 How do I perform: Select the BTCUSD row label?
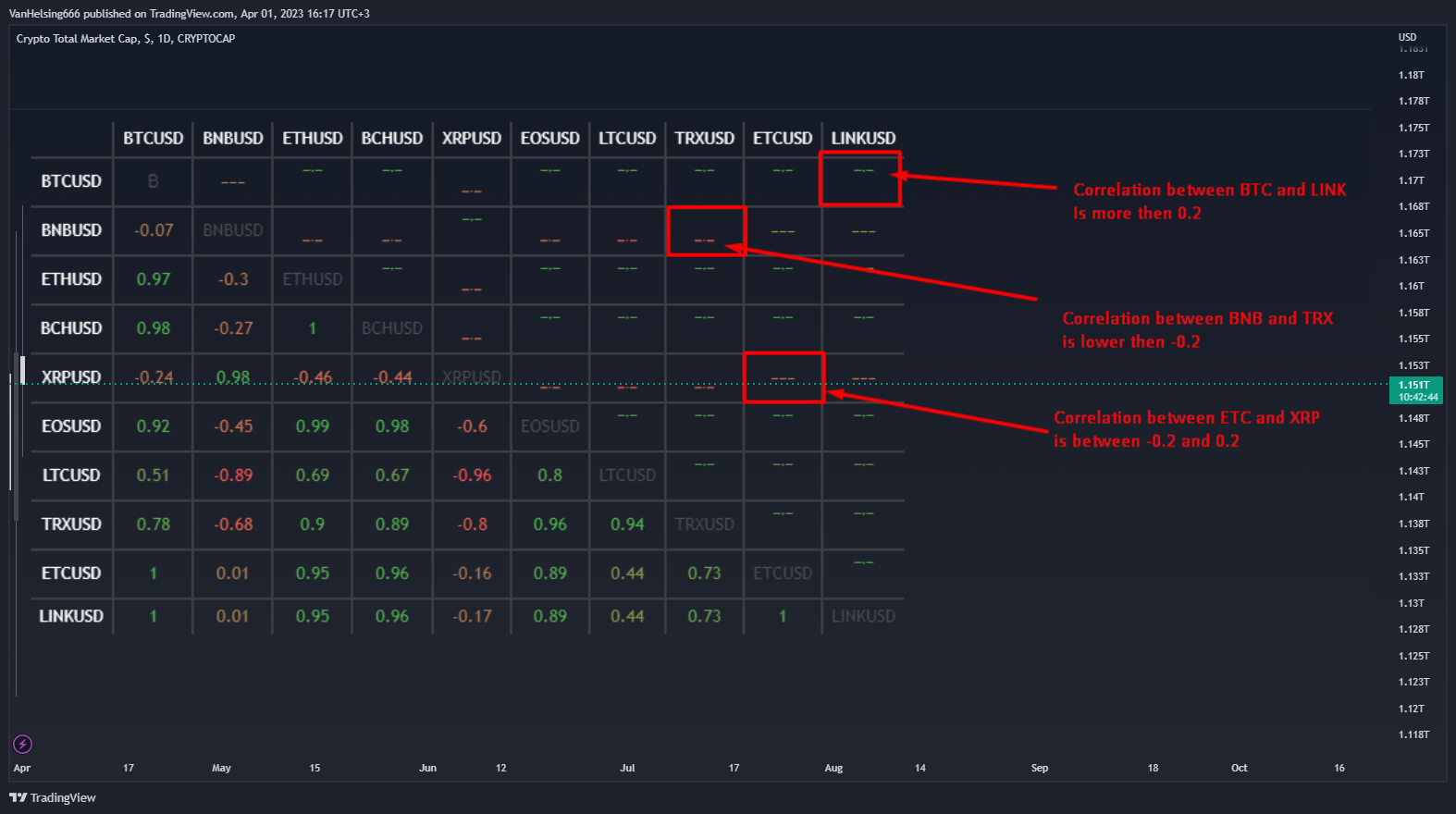[71, 181]
